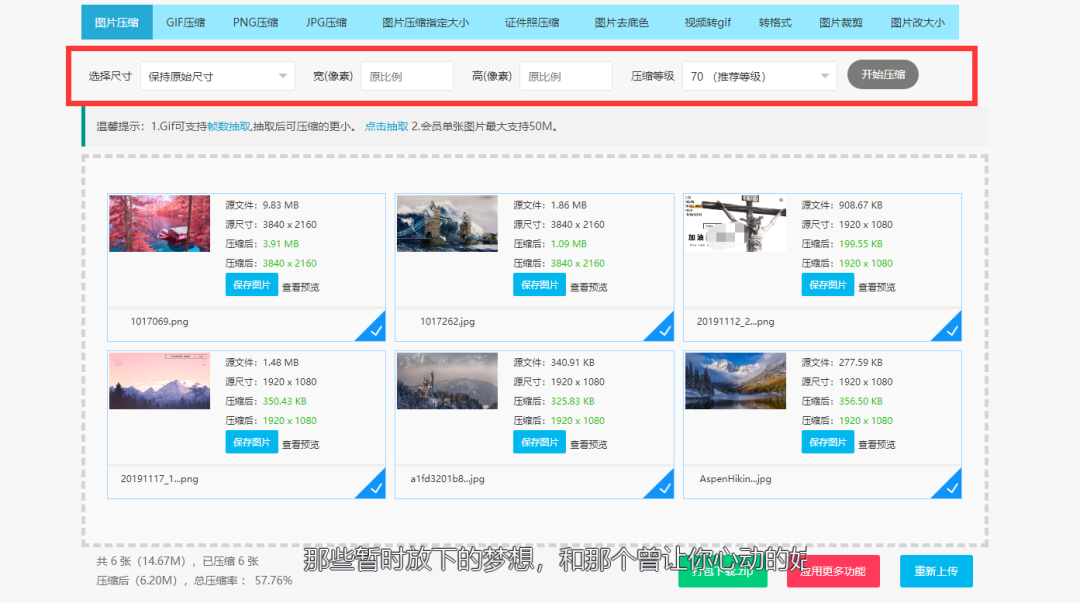1080x603 pixels.
Task: Click the AspenHikin...jpg file name
Action: (x=735, y=478)
